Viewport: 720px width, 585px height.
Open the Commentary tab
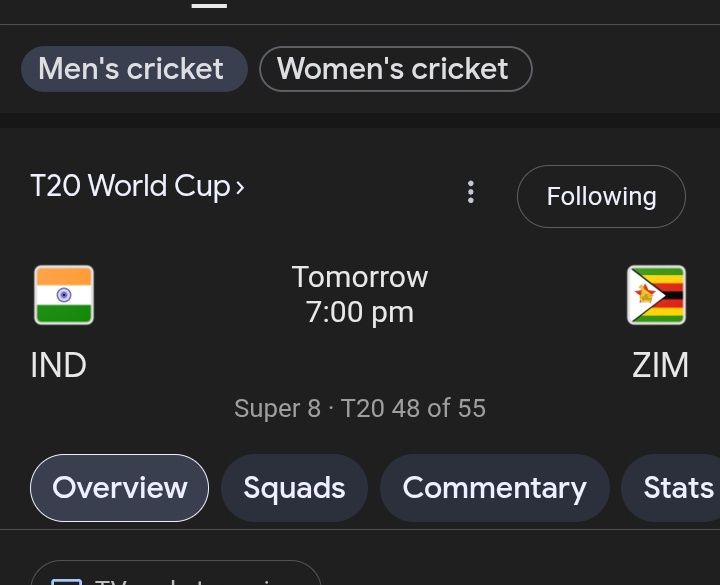(x=494, y=488)
